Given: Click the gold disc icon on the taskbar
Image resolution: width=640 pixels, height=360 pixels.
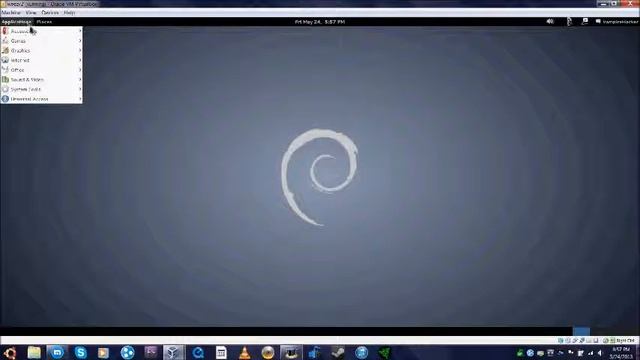Looking at the screenshot, I should [x=268, y=352].
